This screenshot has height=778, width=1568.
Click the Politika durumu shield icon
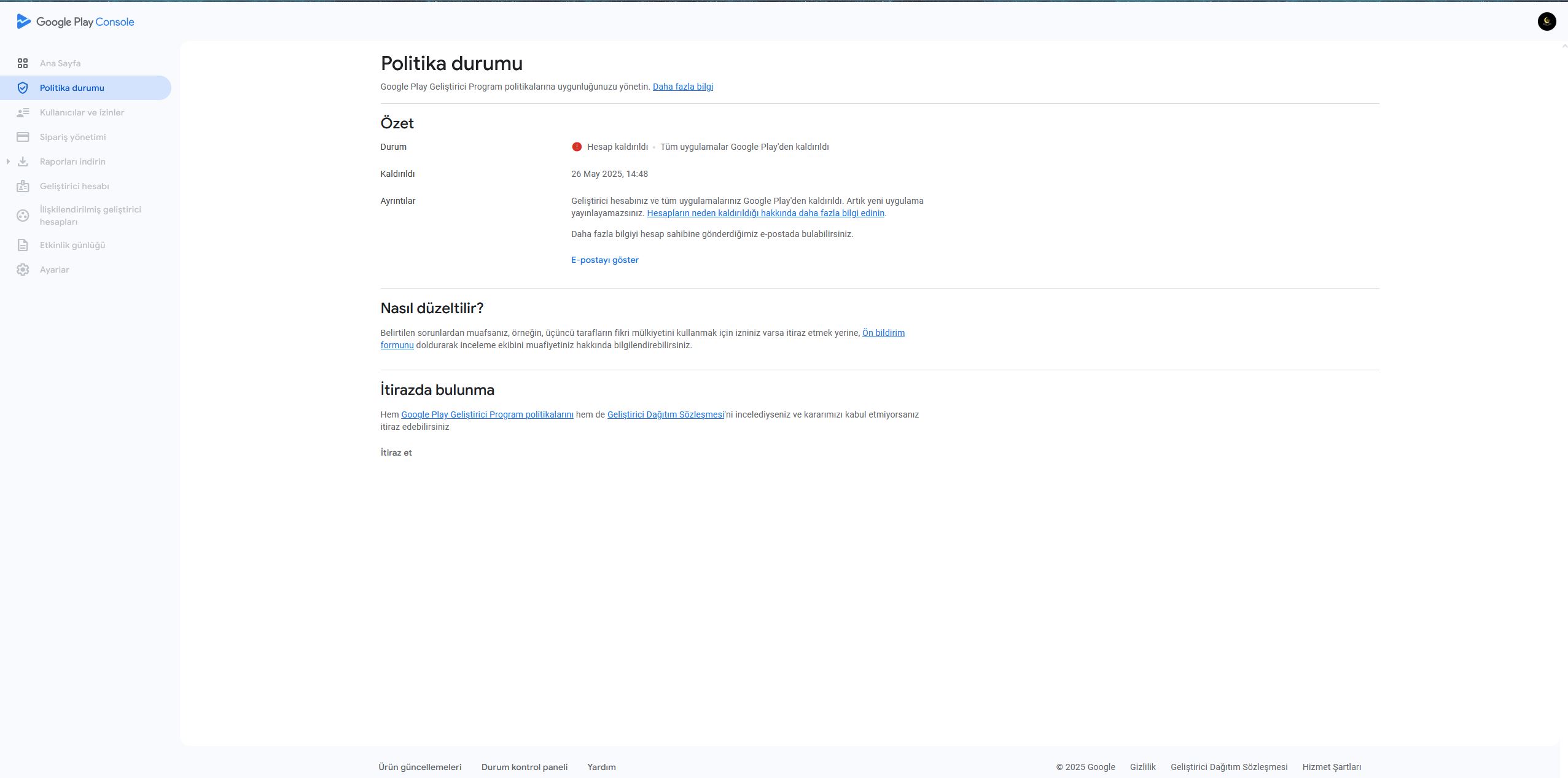23,88
